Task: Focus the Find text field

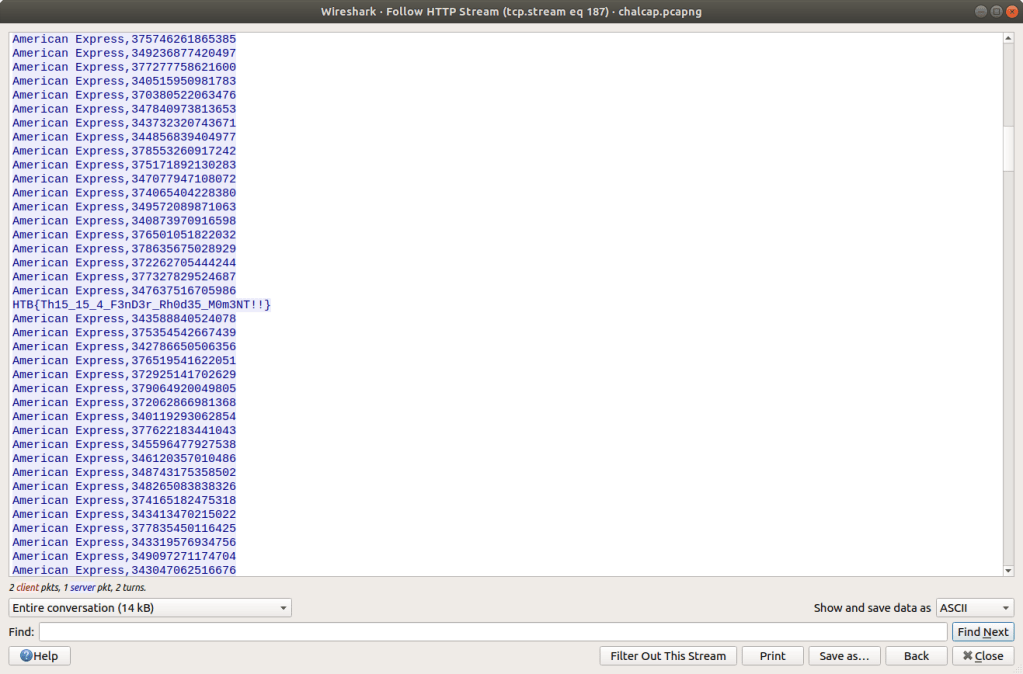Action: 493,632
